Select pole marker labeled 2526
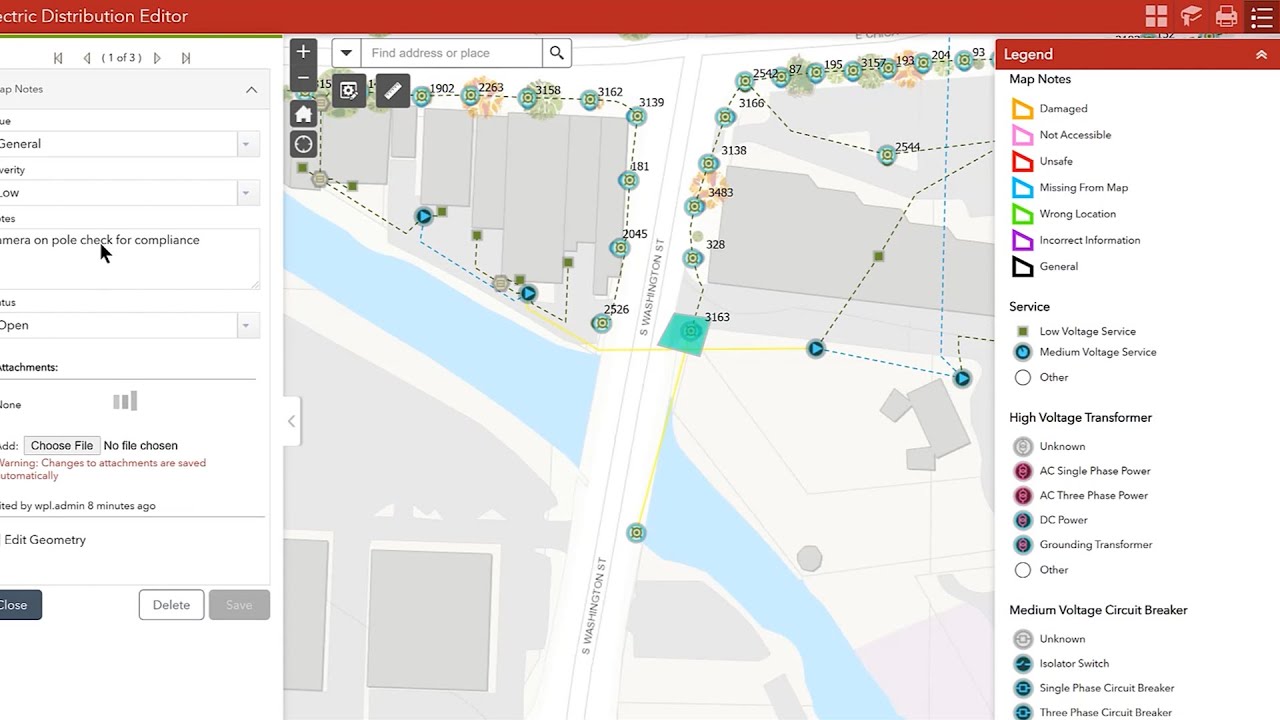1280x720 pixels. point(601,323)
